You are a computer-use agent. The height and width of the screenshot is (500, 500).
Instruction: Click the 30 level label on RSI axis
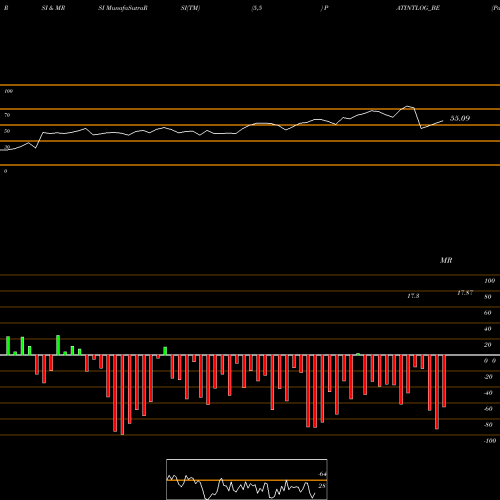[x=7, y=147]
